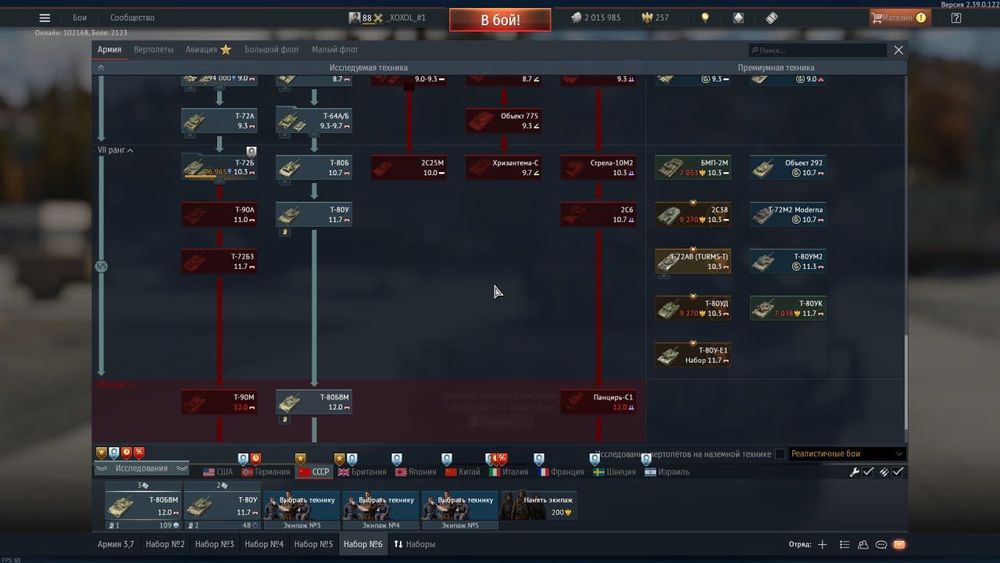Select the Стрела-10М2 vehicle card
The width and height of the screenshot is (1000, 563).
pos(599,168)
